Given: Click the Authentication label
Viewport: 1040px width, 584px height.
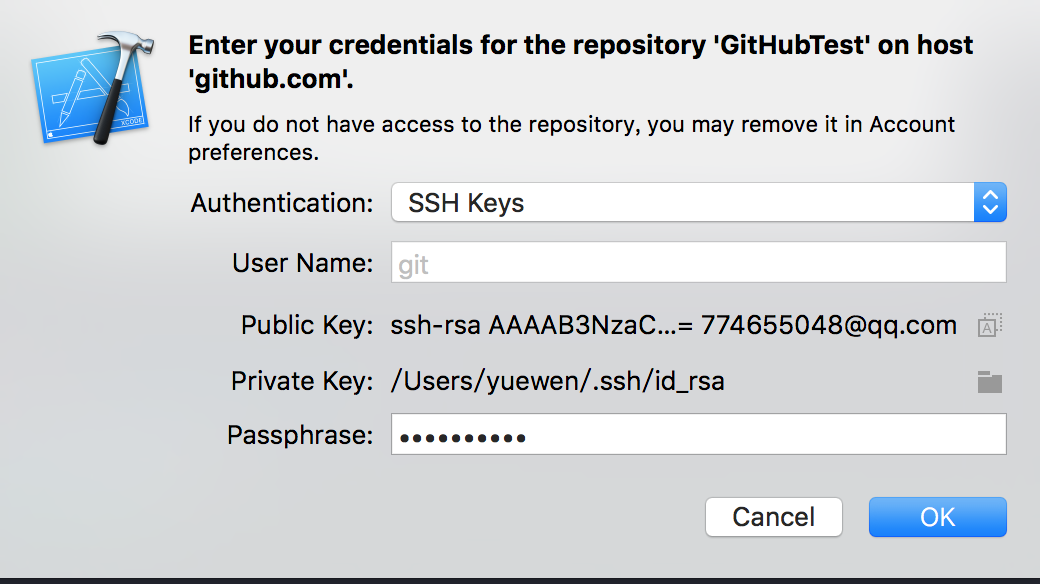Looking at the screenshot, I should 282,203.
